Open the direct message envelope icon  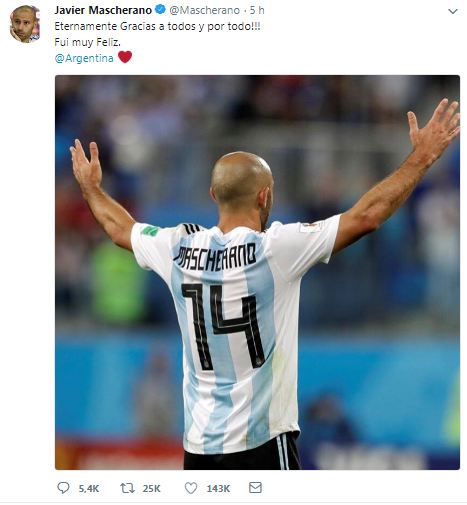255,488
